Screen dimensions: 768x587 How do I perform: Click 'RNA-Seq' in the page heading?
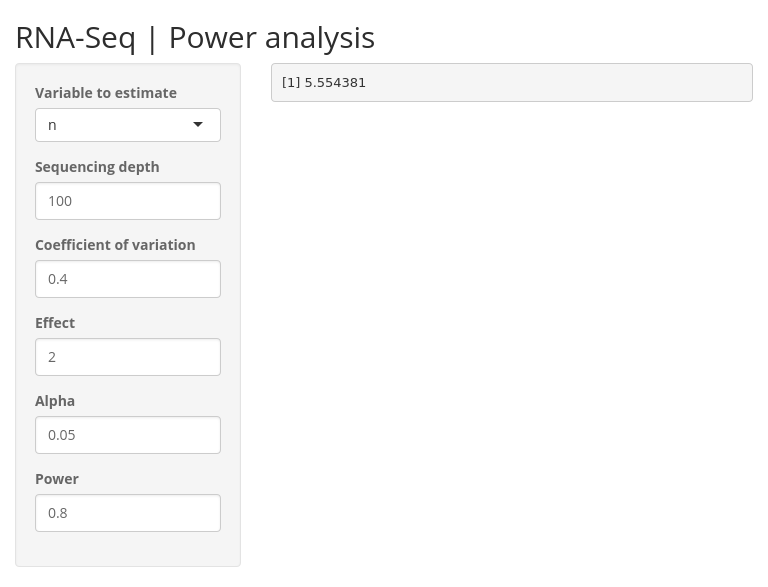click(x=75, y=38)
